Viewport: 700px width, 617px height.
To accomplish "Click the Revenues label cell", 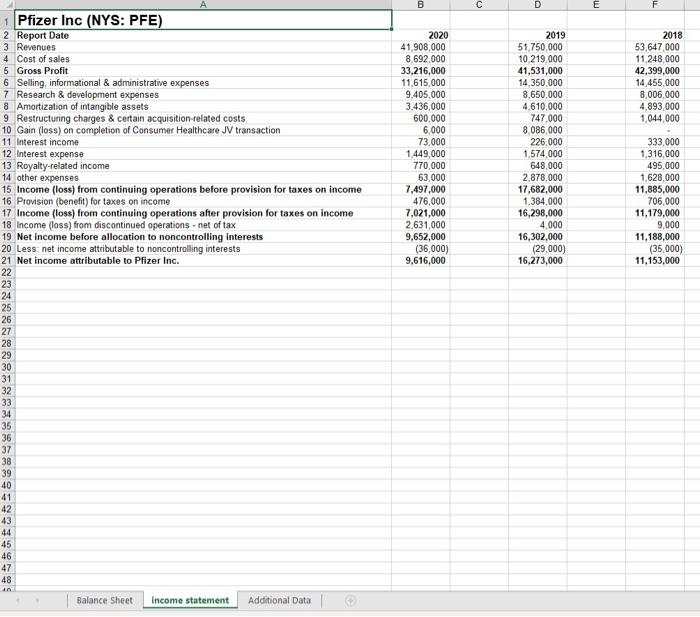I will (203, 47).
